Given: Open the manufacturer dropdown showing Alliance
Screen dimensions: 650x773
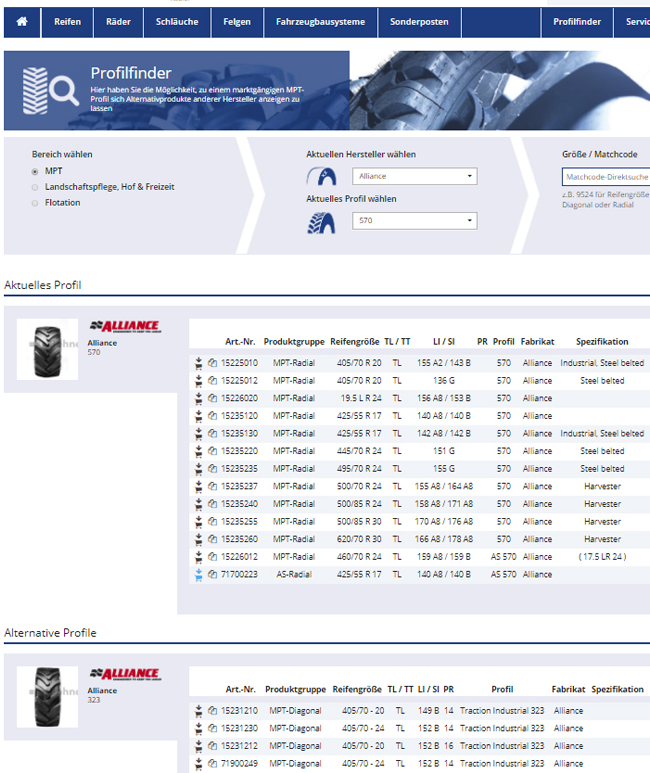Looking at the screenshot, I should tap(414, 176).
